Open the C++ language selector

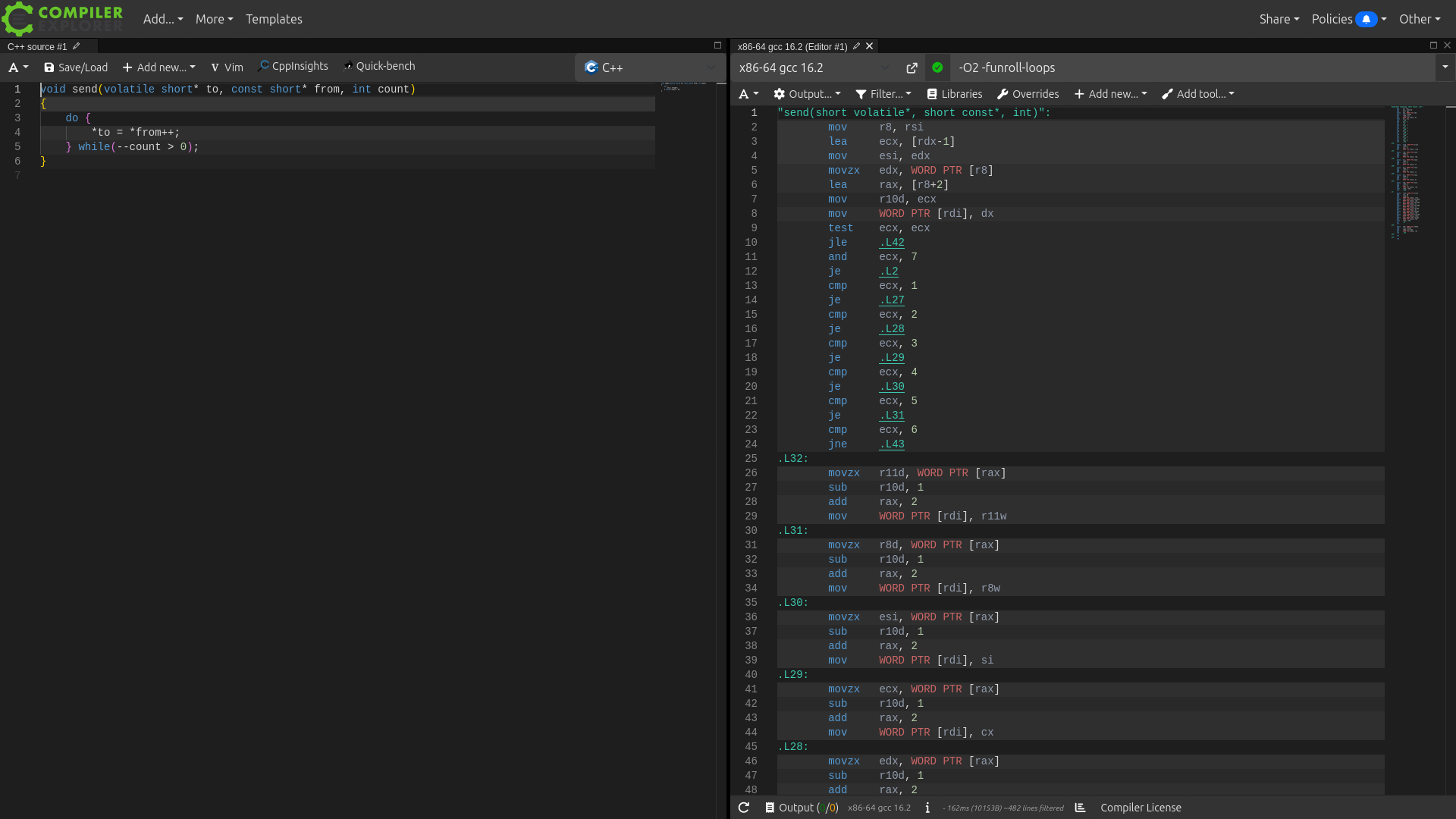pos(649,67)
